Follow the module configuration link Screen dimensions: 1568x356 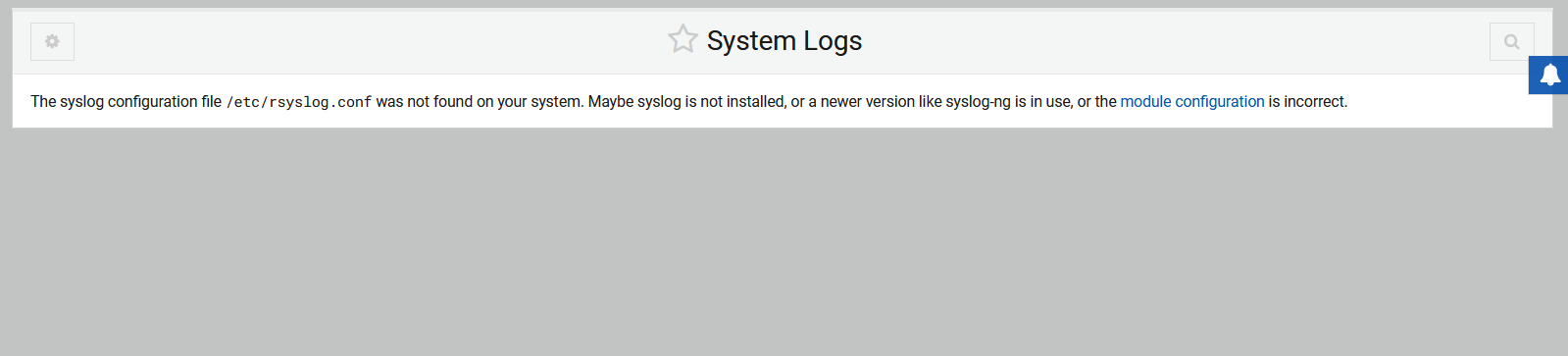coord(1192,102)
